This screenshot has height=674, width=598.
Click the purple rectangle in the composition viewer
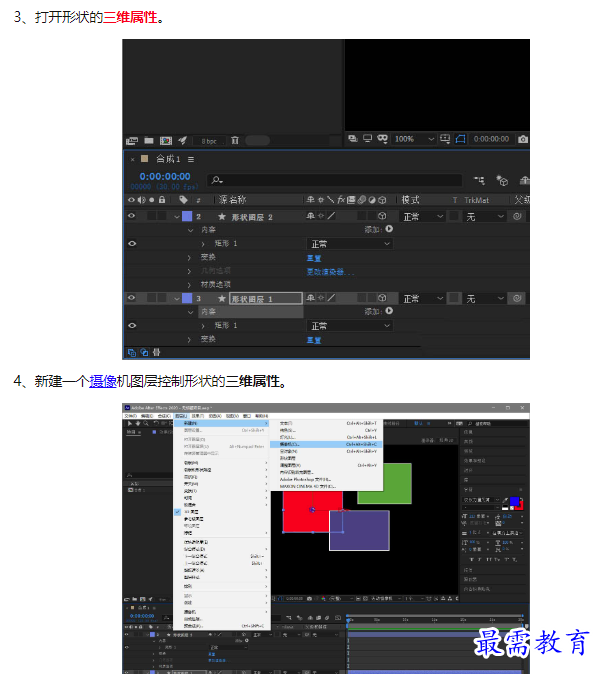[x=359, y=530]
